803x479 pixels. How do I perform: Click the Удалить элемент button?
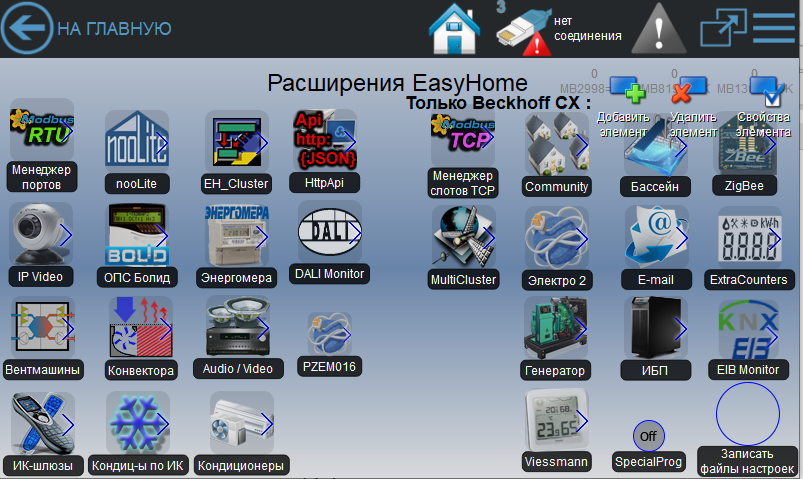click(x=686, y=92)
